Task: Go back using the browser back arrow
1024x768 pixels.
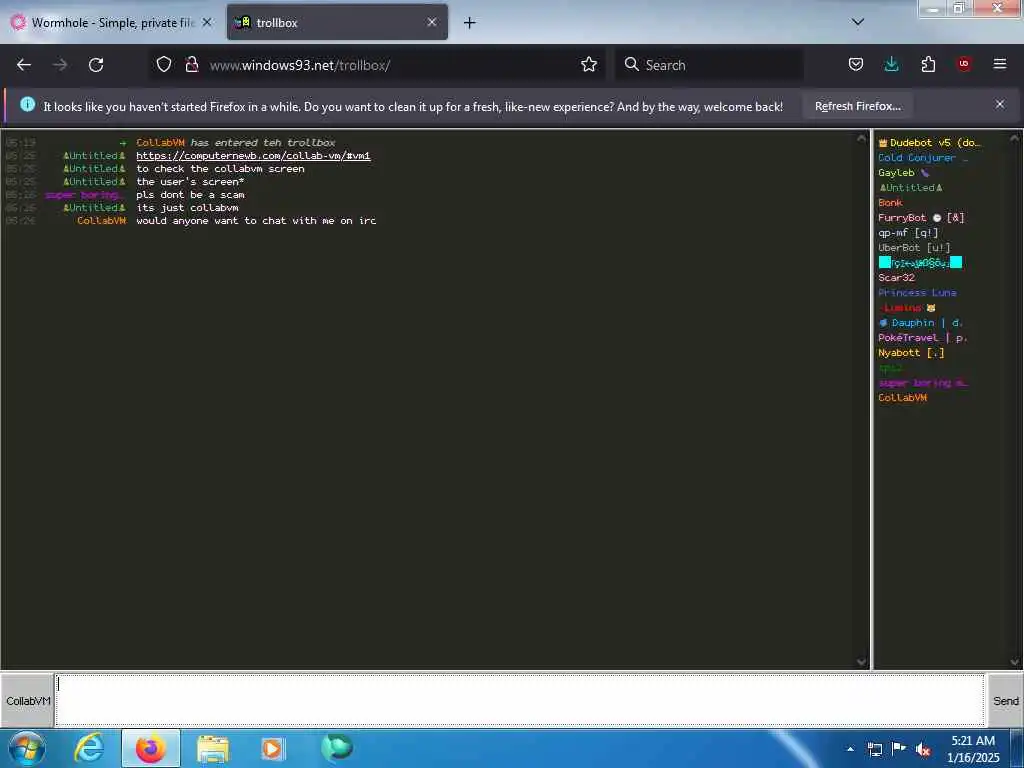Action: [x=24, y=65]
